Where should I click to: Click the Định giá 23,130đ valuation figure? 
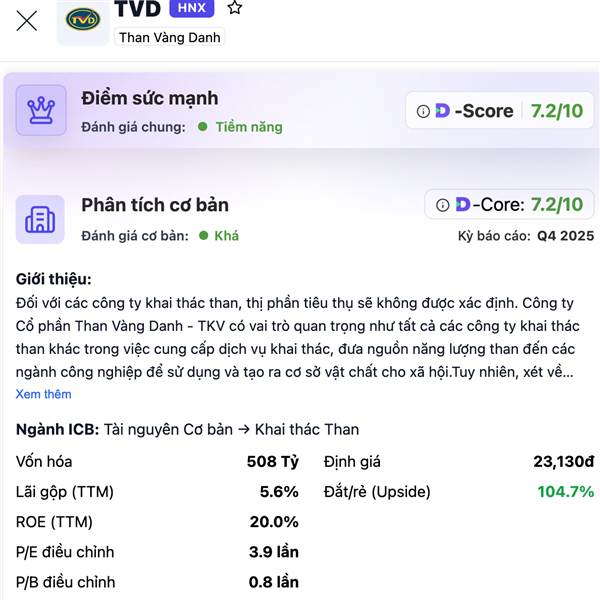(x=564, y=461)
